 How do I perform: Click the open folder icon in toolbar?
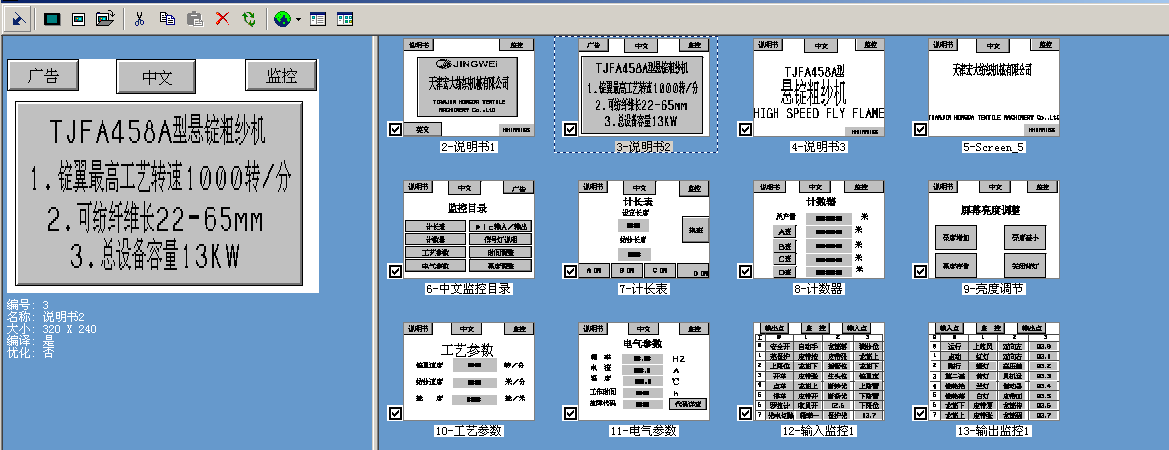coord(104,18)
